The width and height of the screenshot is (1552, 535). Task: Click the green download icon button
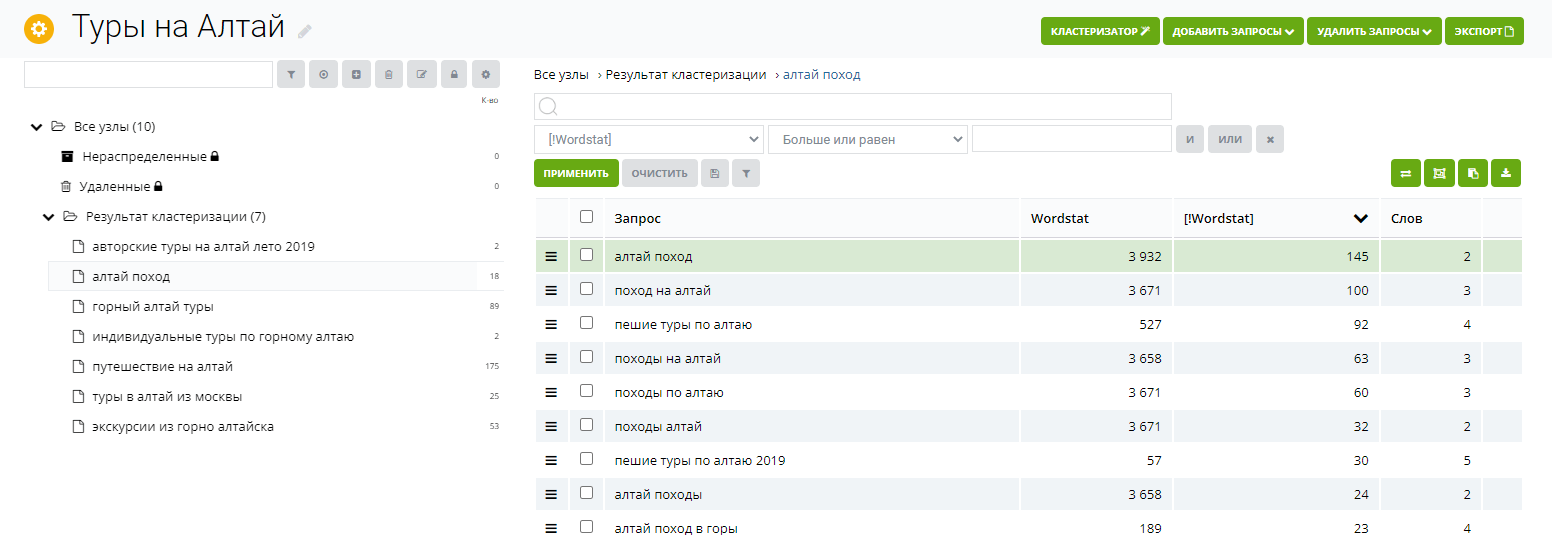click(1506, 173)
